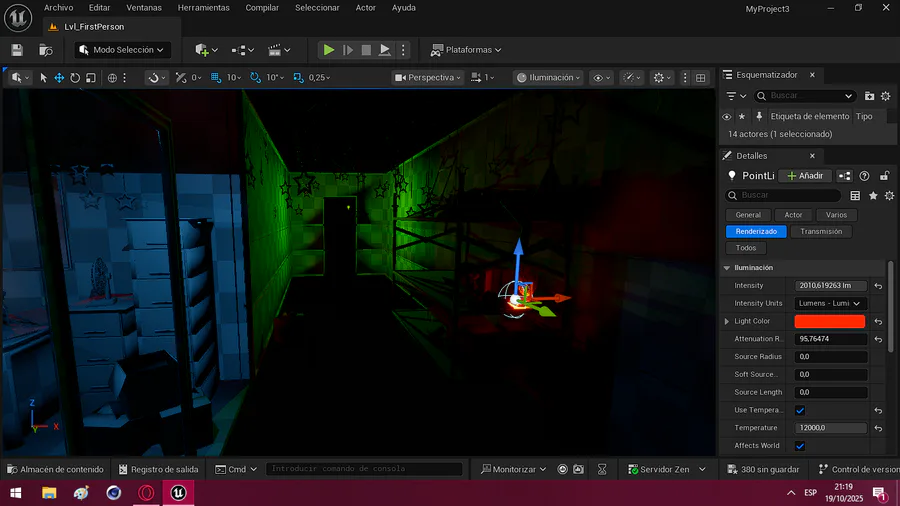Image resolution: width=900 pixels, height=506 pixels.
Task: Open the property matrix table icon
Action: [855, 196]
